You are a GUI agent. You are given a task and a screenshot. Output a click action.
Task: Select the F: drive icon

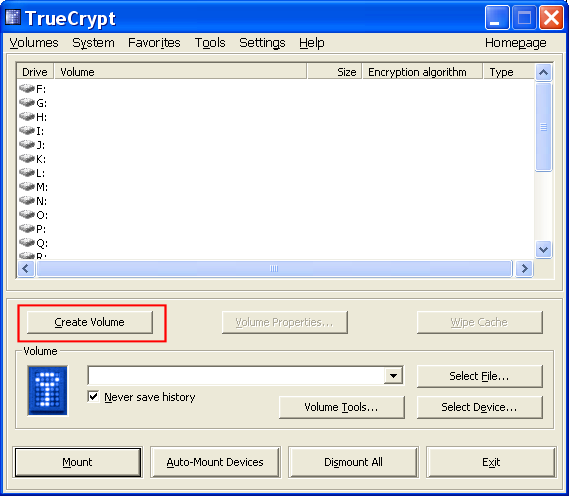(x=27, y=88)
